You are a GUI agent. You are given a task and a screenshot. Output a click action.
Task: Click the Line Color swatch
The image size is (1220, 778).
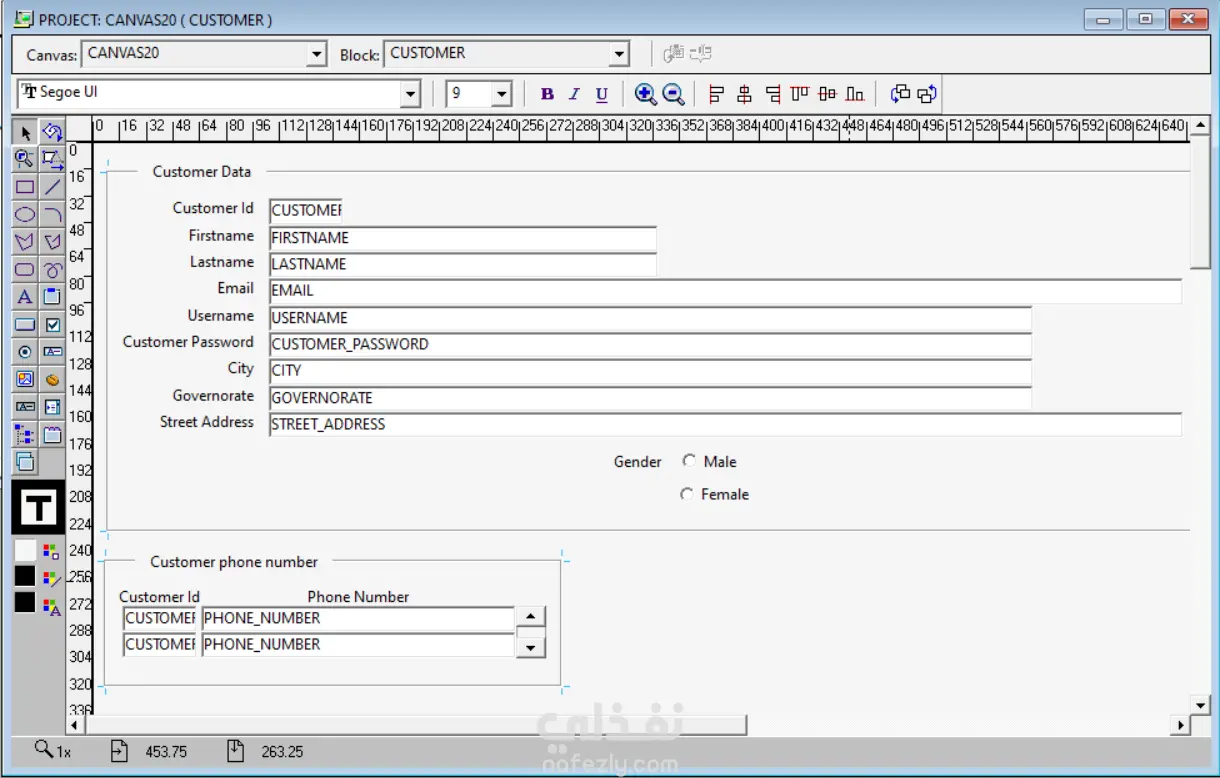[x=25, y=577]
